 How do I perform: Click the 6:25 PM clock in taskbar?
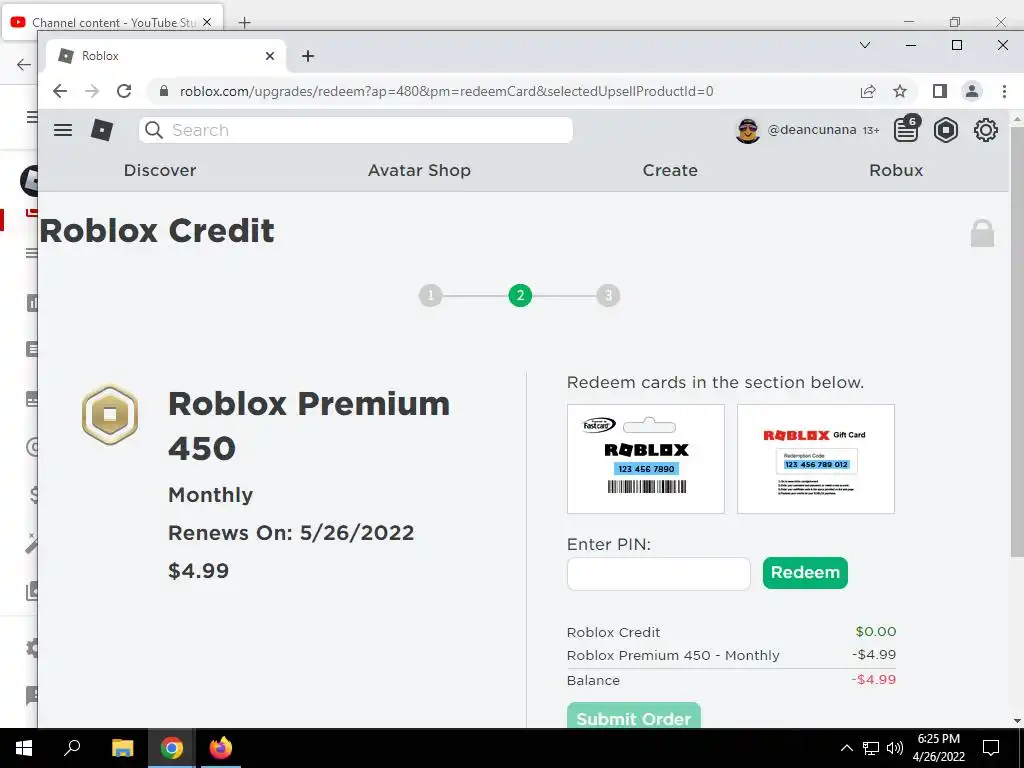[938, 739]
